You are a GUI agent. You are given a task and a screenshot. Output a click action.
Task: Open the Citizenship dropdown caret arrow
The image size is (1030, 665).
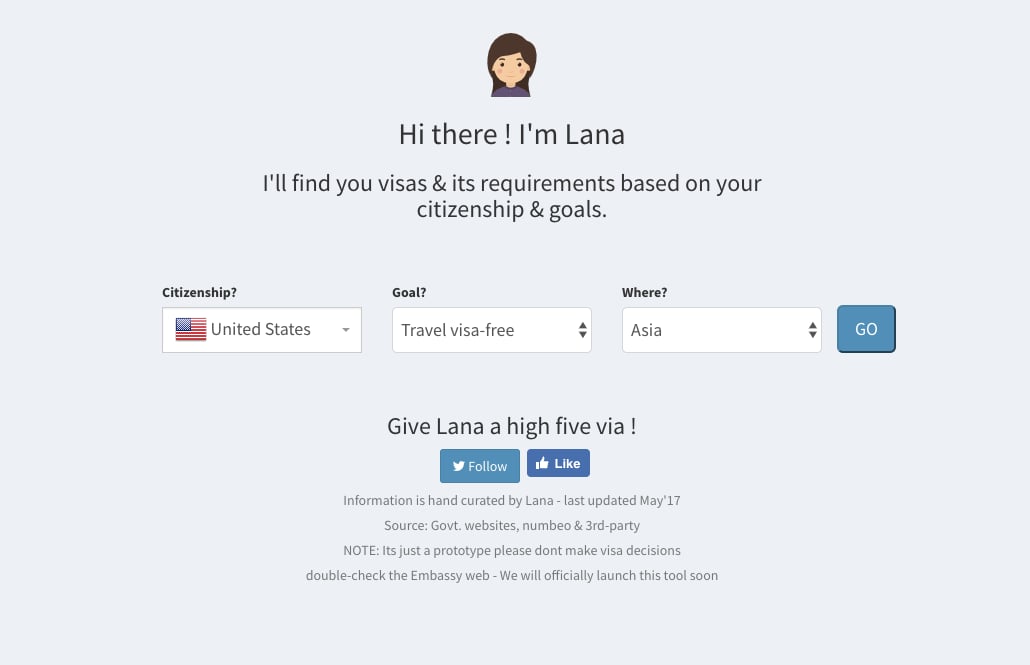pyautogui.click(x=346, y=330)
